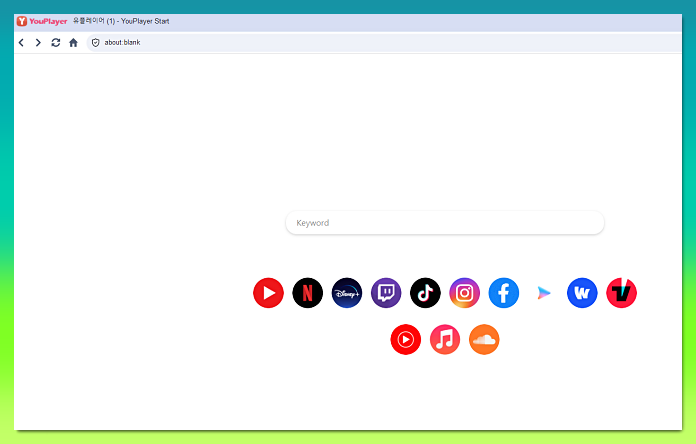This screenshot has width=696, height=444.
Task: Open the Apple Music shortcut
Action: coord(445,340)
